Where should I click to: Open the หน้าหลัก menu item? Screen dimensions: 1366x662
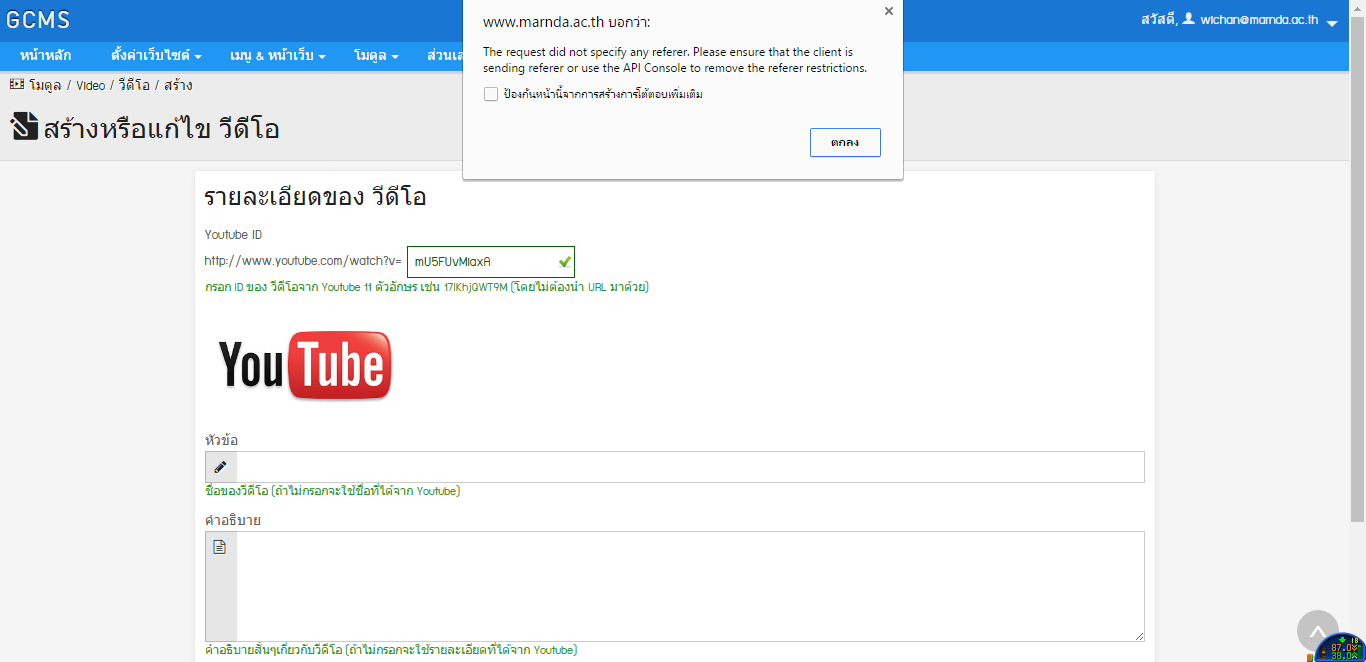[x=46, y=55]
